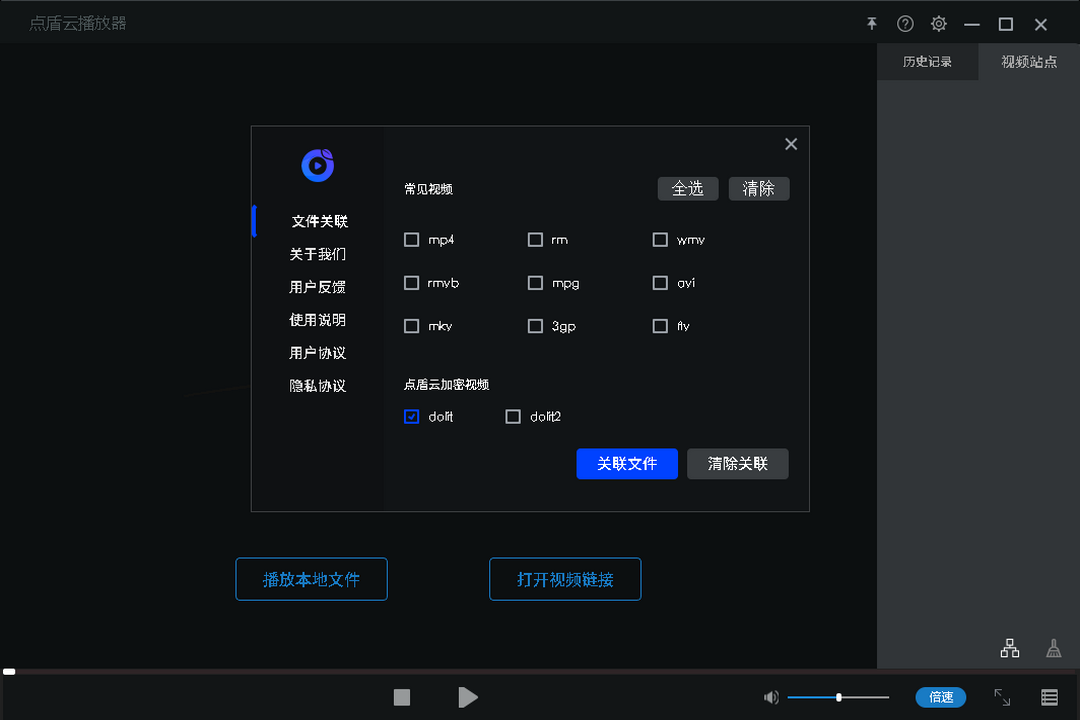Switch to the 历史记录 tab
This screenshot has height=720, width=1080.
point(927,61)
